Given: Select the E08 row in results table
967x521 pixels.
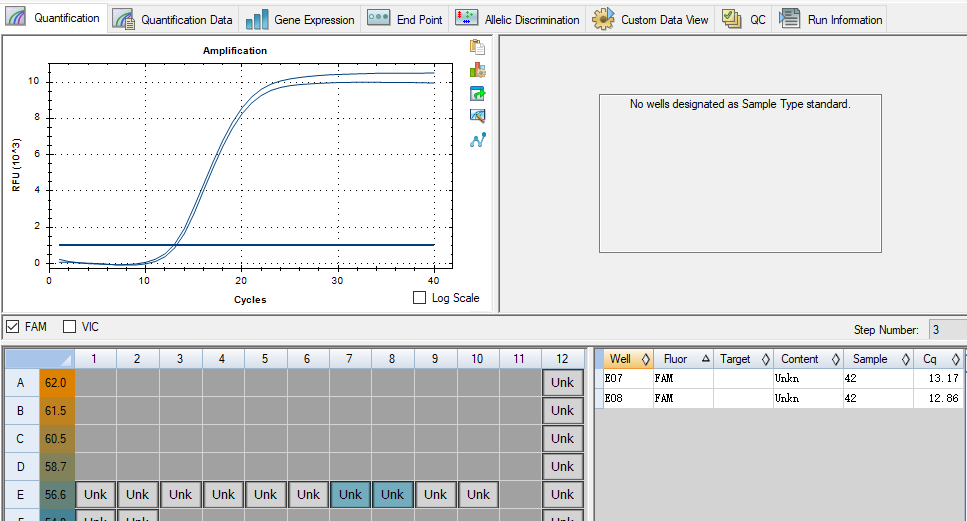Looking at the screenshot, I should 779,398.
